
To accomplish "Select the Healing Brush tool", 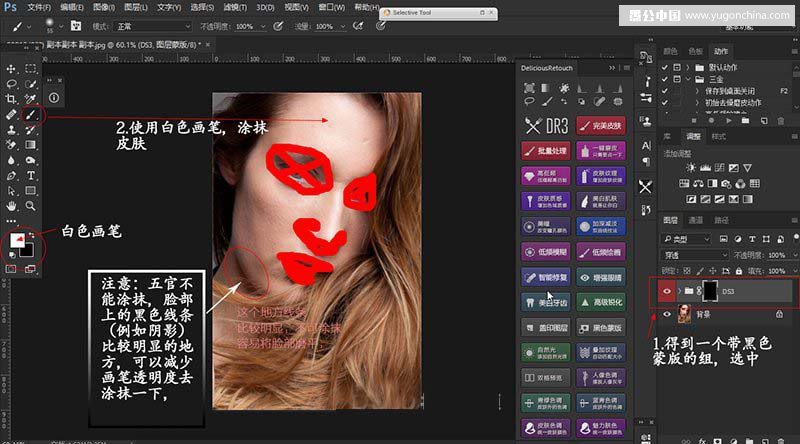I will pyautogui.click(x=11, y=115).
